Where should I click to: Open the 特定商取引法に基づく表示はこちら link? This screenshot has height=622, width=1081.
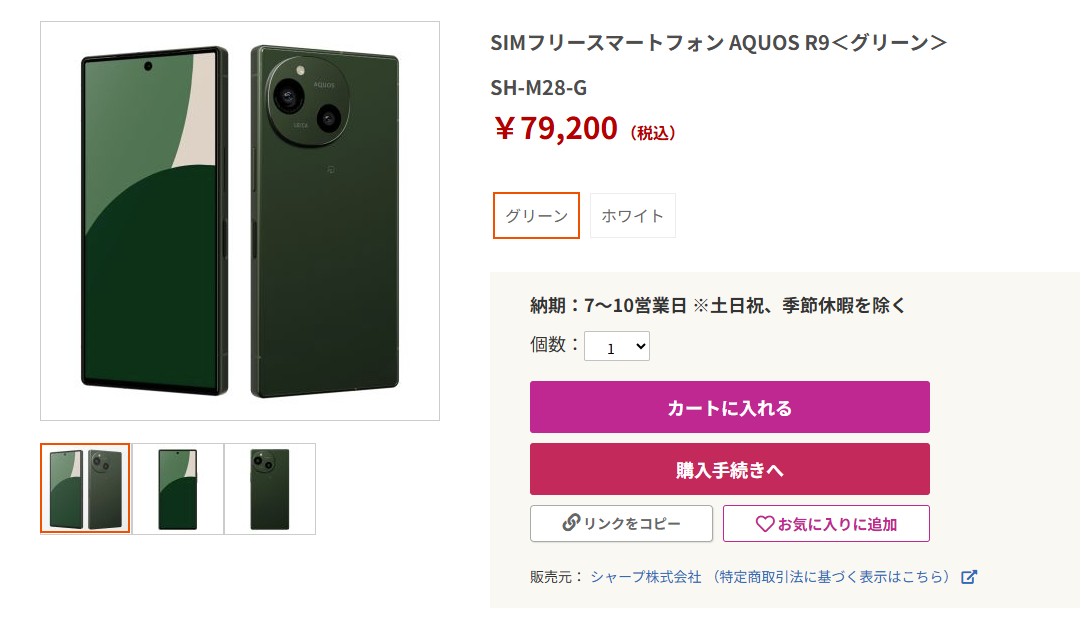[x=830, y=577]
